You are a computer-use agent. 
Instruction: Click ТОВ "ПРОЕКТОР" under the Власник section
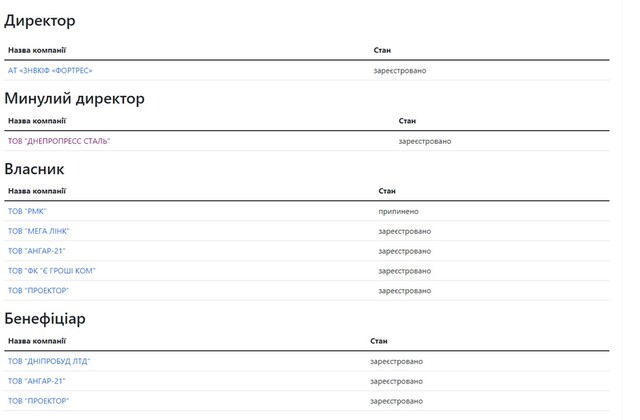click(39, 291)
